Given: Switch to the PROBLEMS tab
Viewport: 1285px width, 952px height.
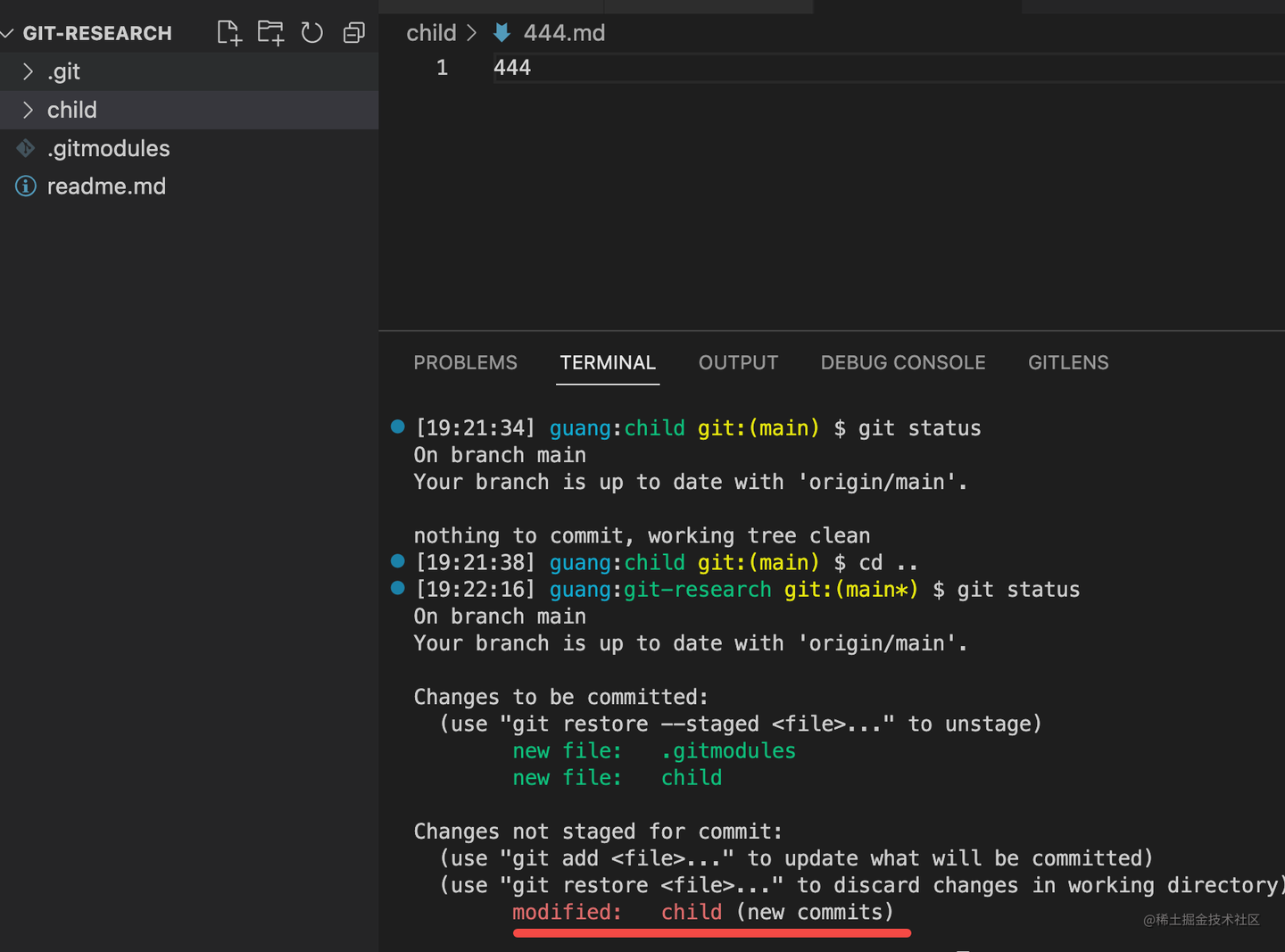Looking at the screenshot, I should [465, 362].
